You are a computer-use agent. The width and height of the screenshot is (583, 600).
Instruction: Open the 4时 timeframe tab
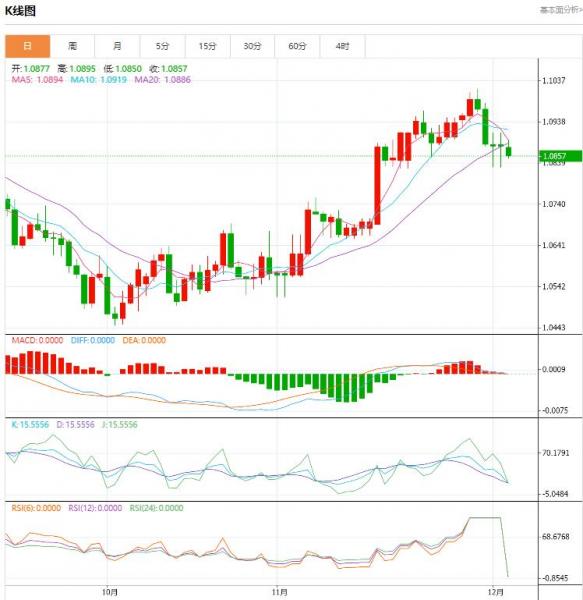click(x=342, y=46)
